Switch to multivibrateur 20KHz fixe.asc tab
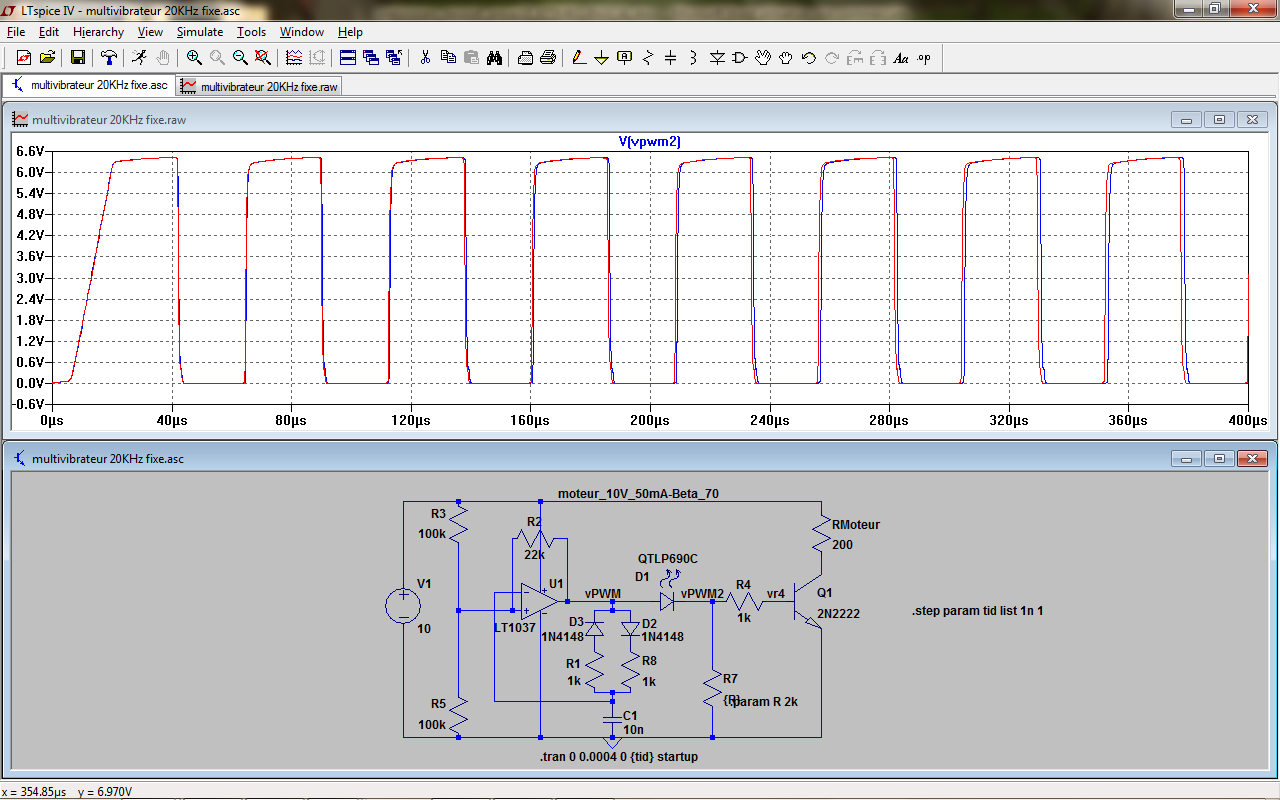Screen dimensions: 1280x800 click(90, 86)
